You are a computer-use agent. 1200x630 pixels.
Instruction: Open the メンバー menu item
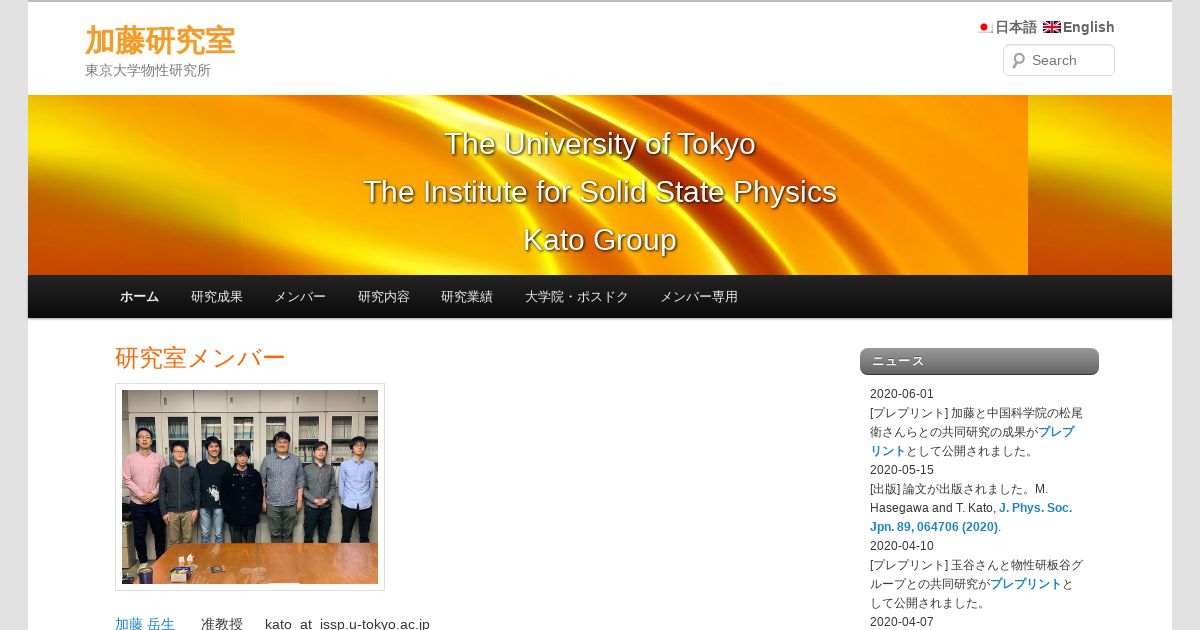(300, 297)
